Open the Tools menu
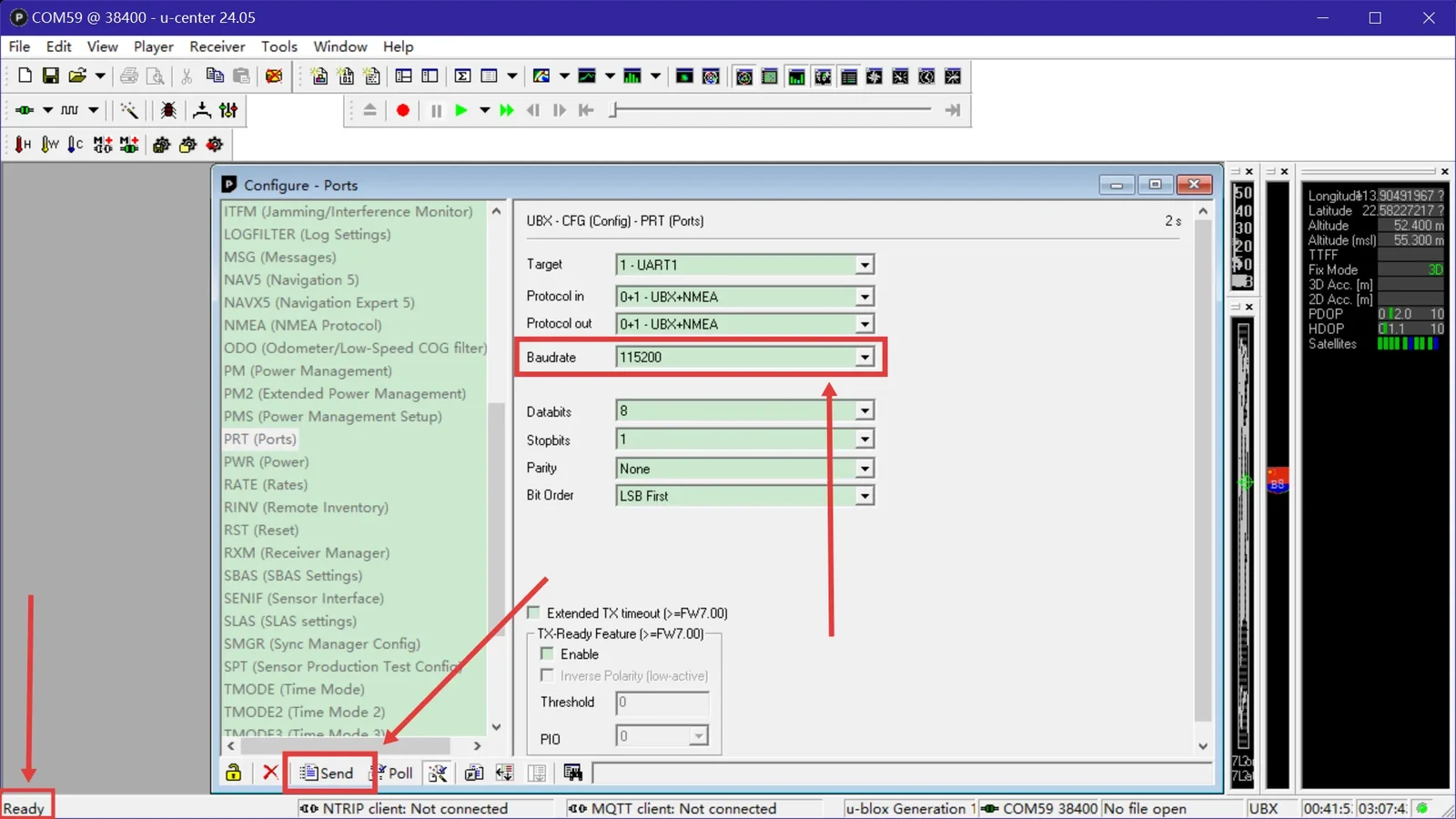 click(x=279, y=46)
